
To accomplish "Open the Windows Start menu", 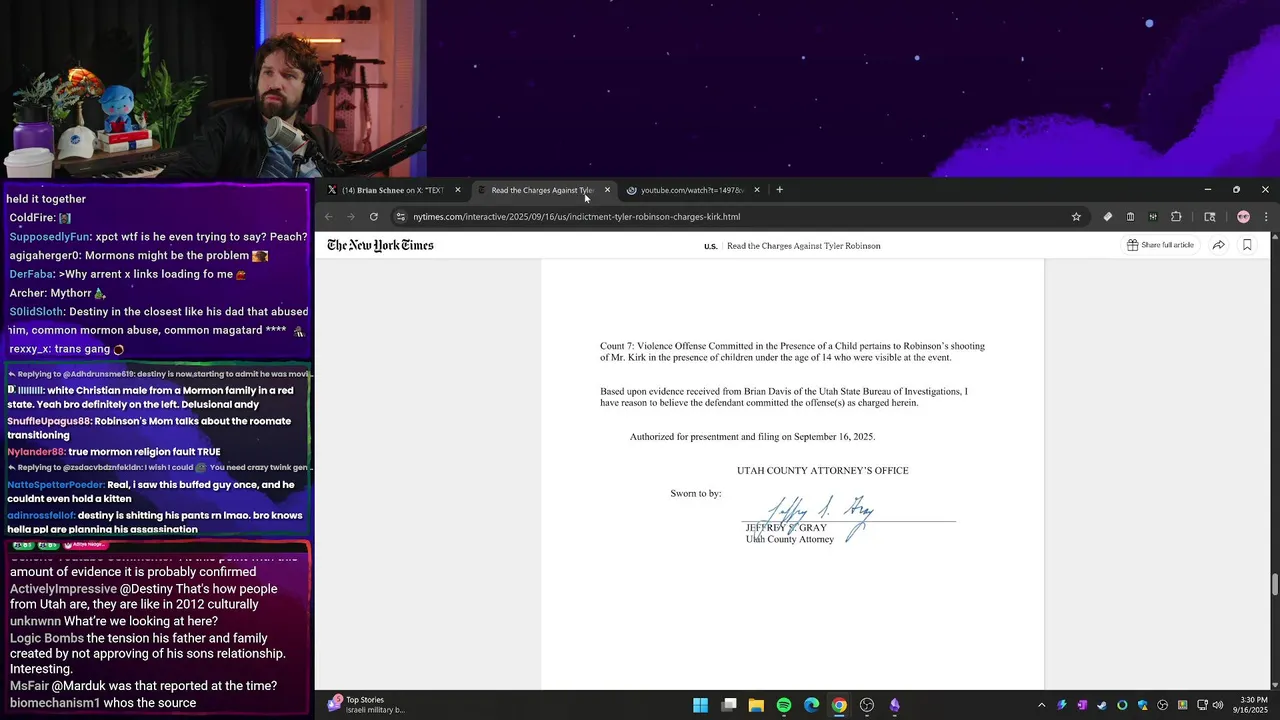I will [701, 705].
